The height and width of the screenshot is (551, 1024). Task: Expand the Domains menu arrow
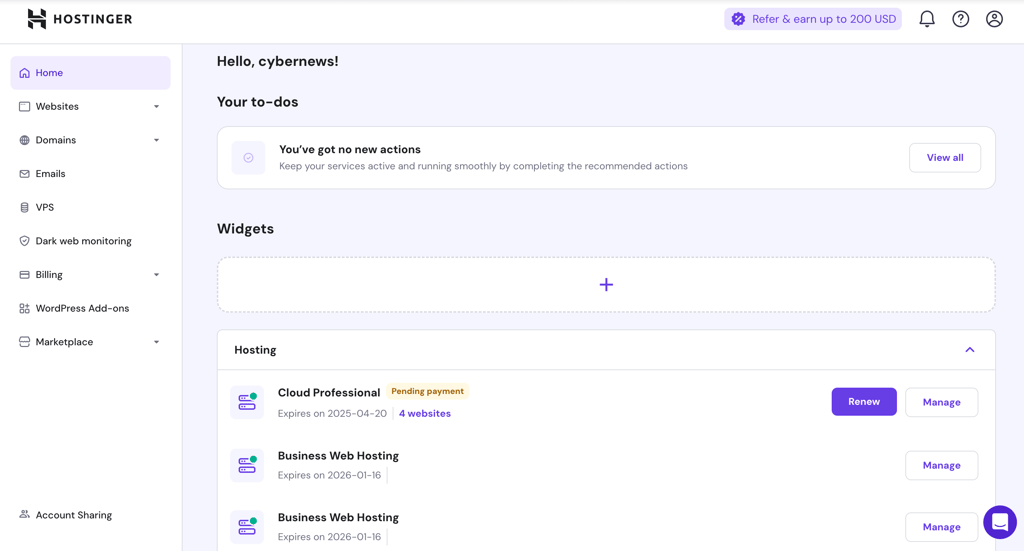point(156,140)
